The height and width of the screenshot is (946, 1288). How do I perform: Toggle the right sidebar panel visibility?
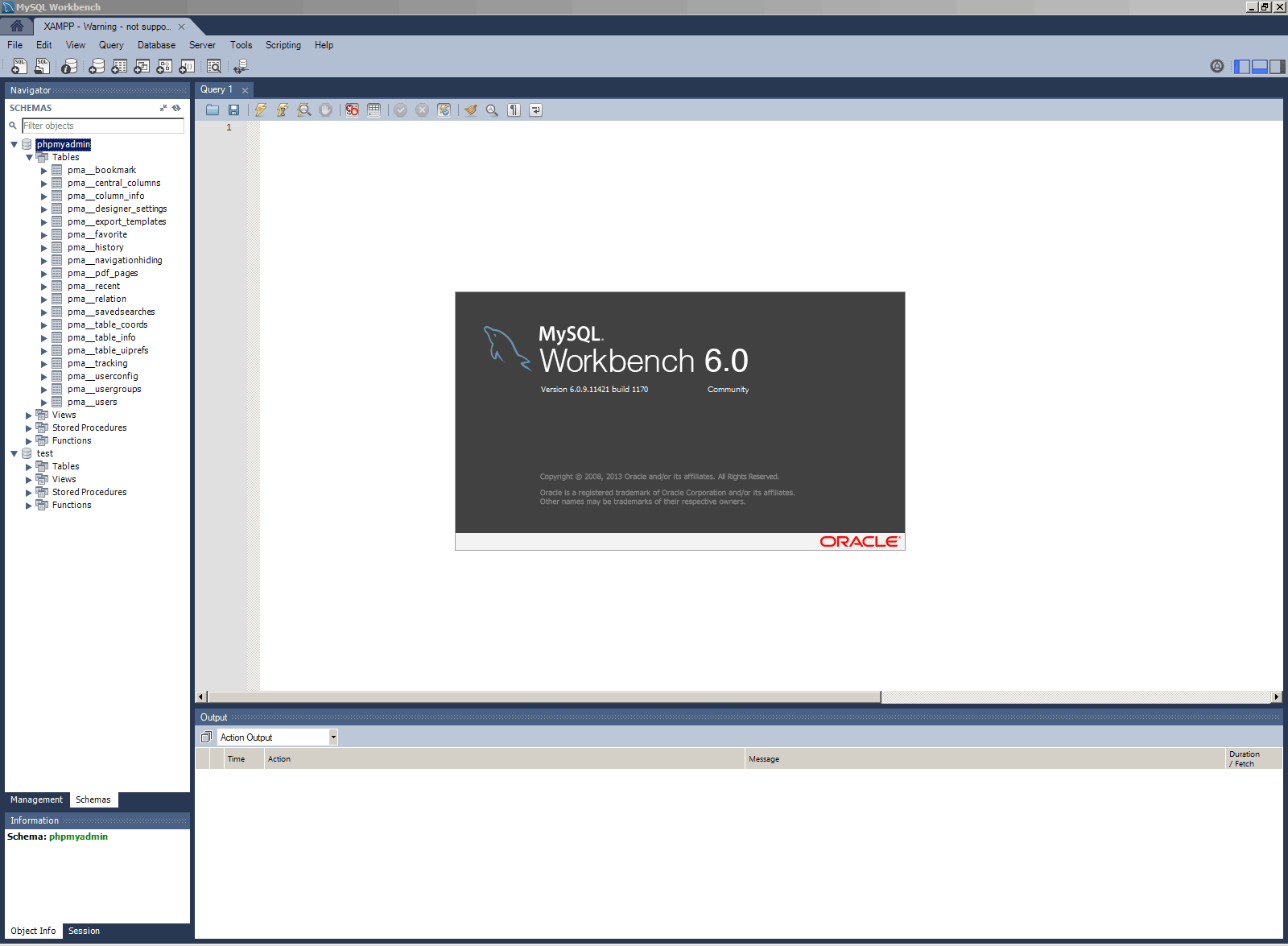(x=1278, y=66)
